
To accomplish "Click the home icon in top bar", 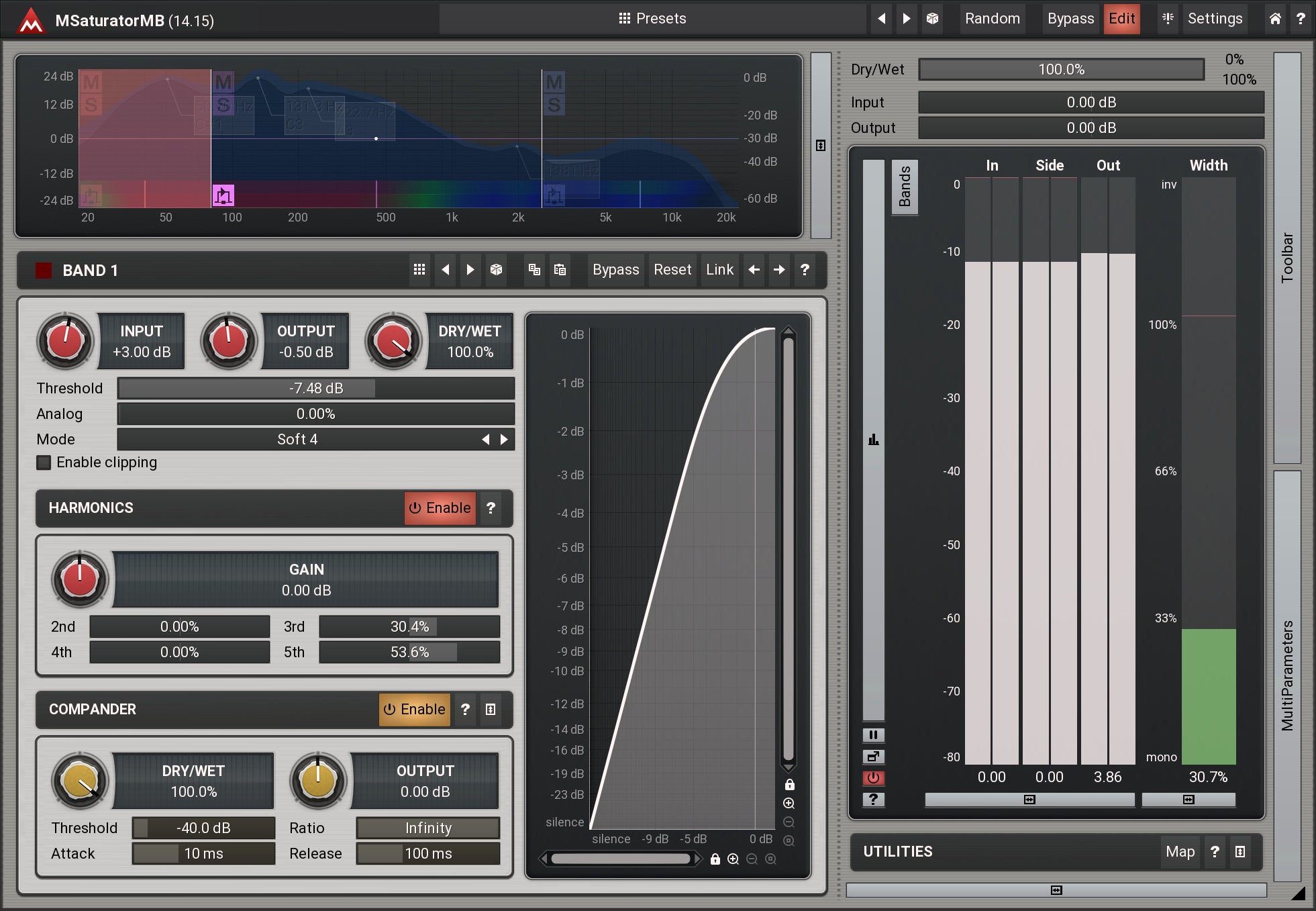I will (x=1275, y=18).
